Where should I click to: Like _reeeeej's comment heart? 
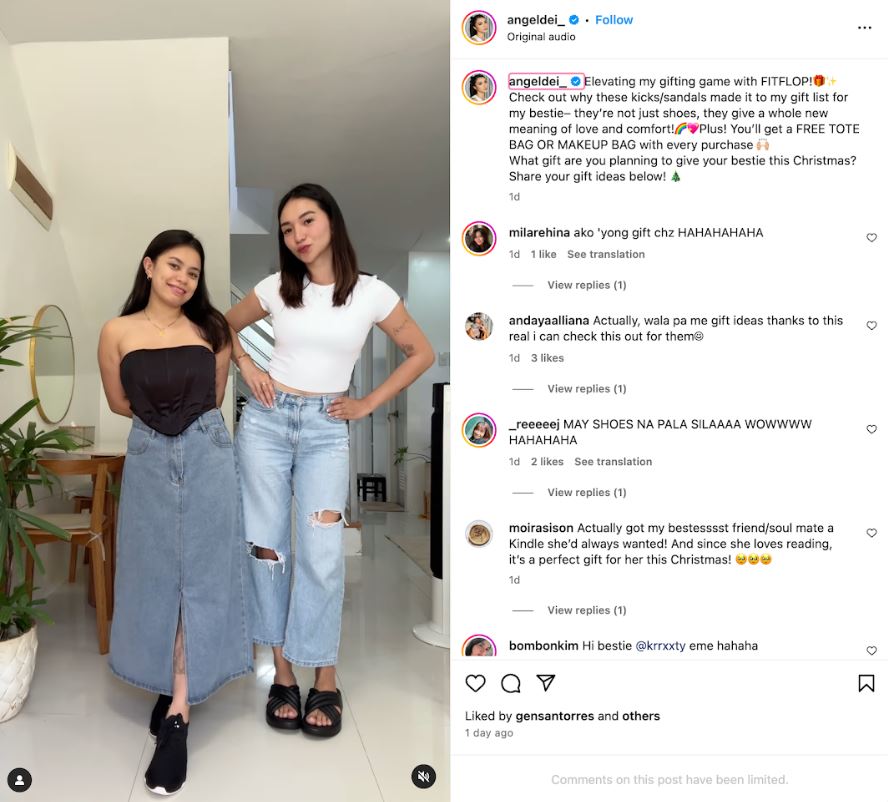point(872,429)
